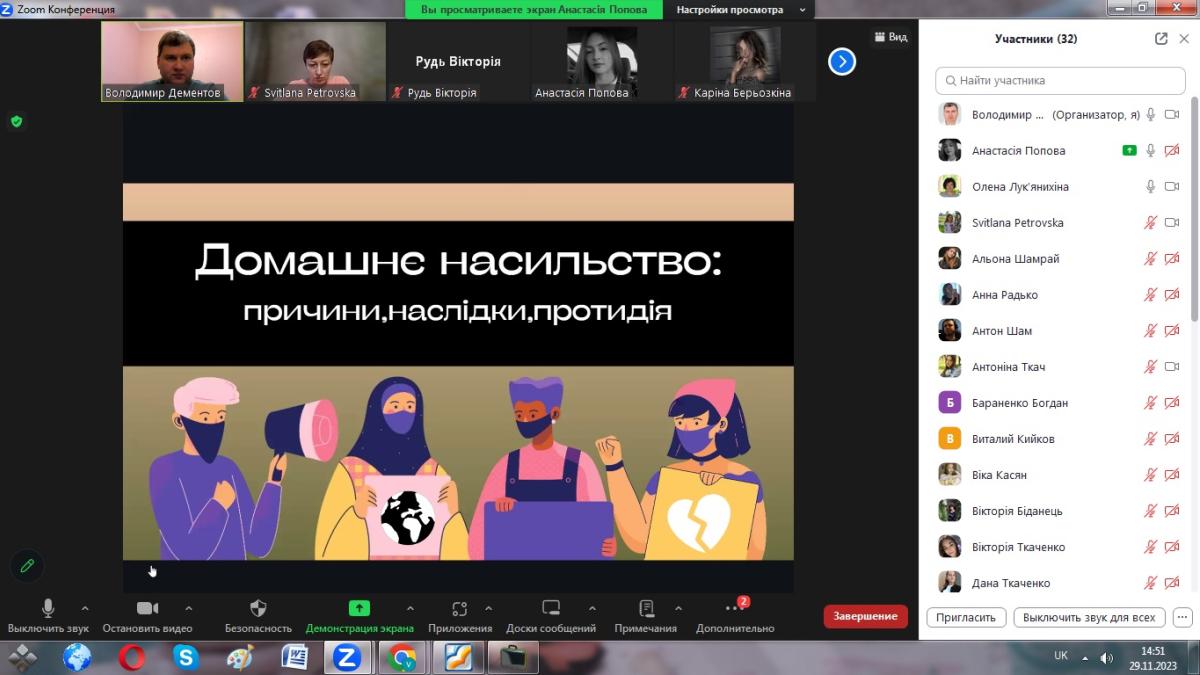
Task: Click the green Демонстрация экрана share icon
Action: coord(359,608)
